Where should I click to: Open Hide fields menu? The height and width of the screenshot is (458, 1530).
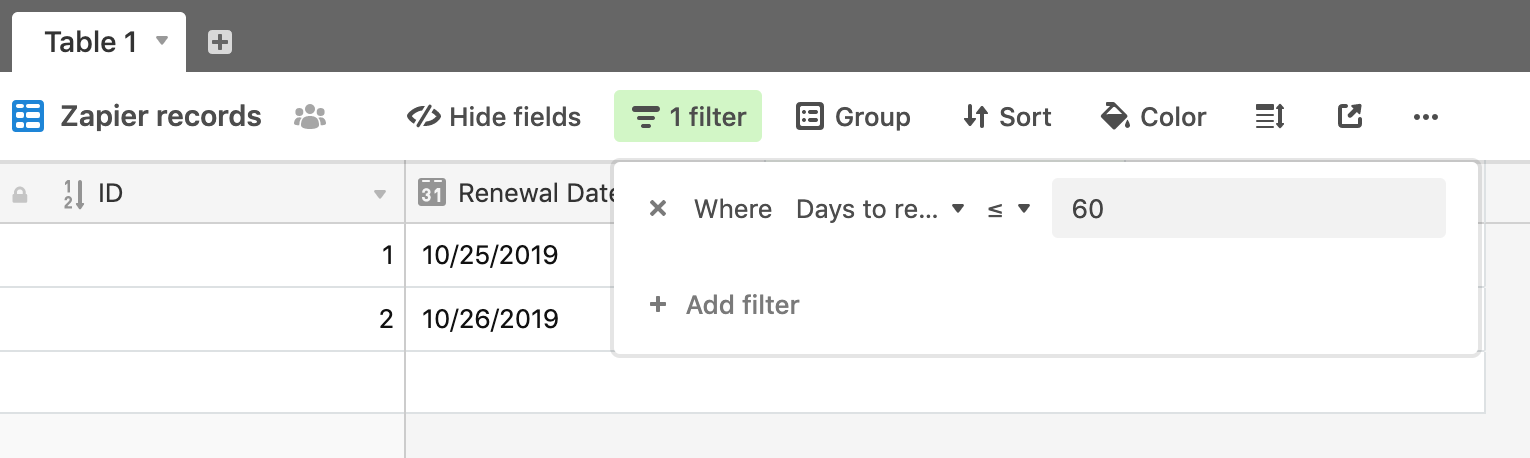[494, 117]
